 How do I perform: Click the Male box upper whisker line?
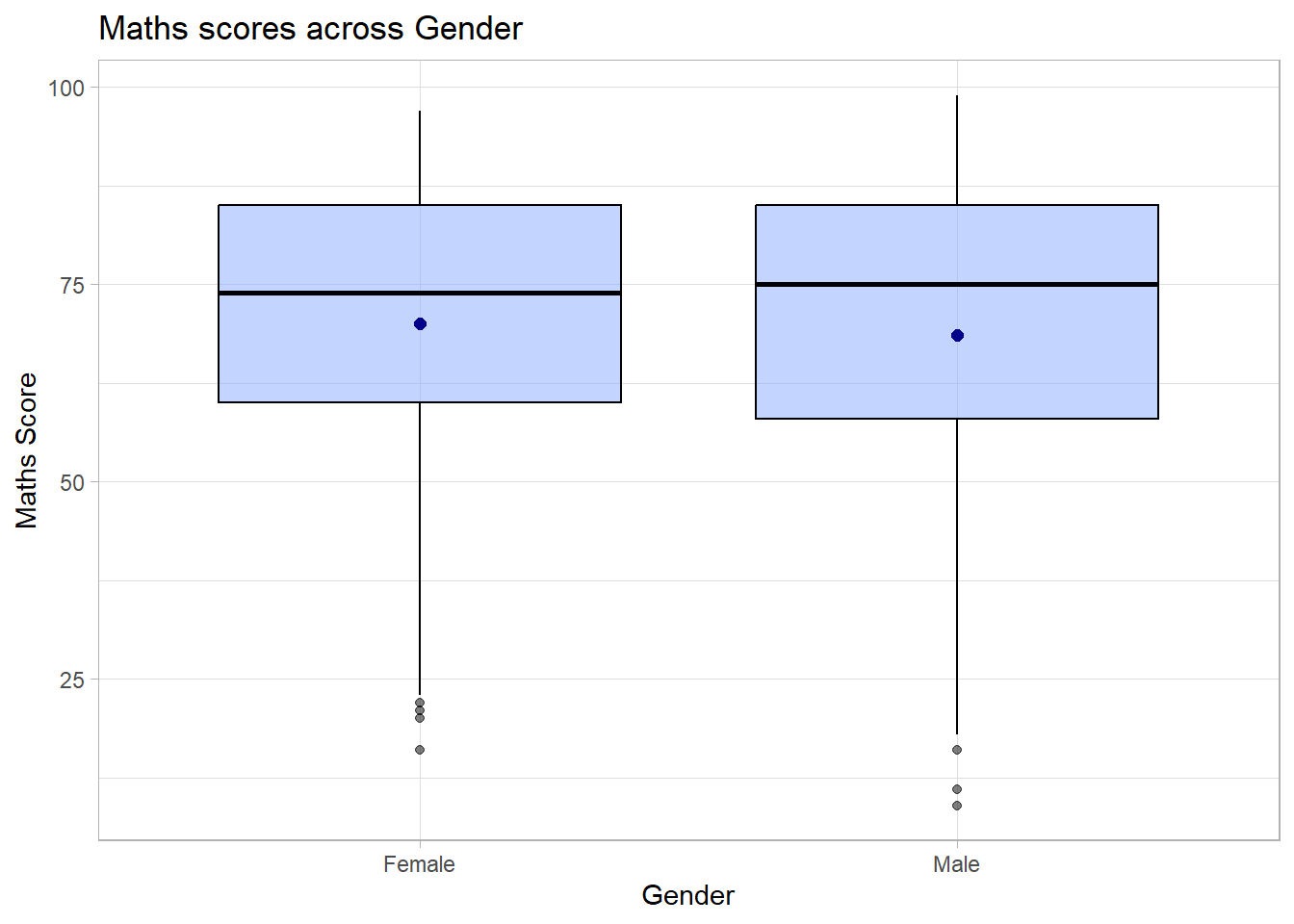(957, 150)
